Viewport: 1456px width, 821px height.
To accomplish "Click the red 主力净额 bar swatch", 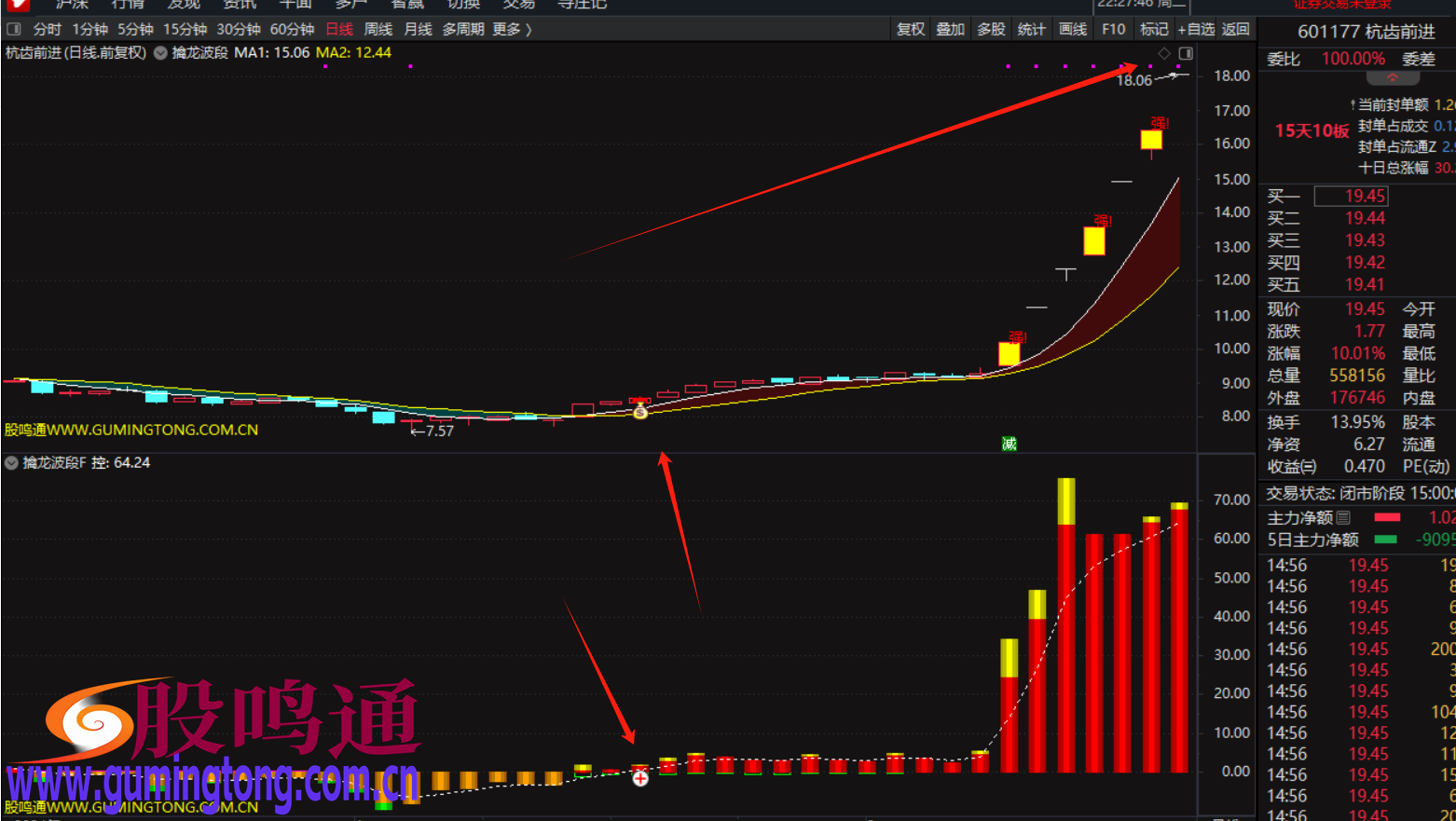I will tap(1387, 517).
